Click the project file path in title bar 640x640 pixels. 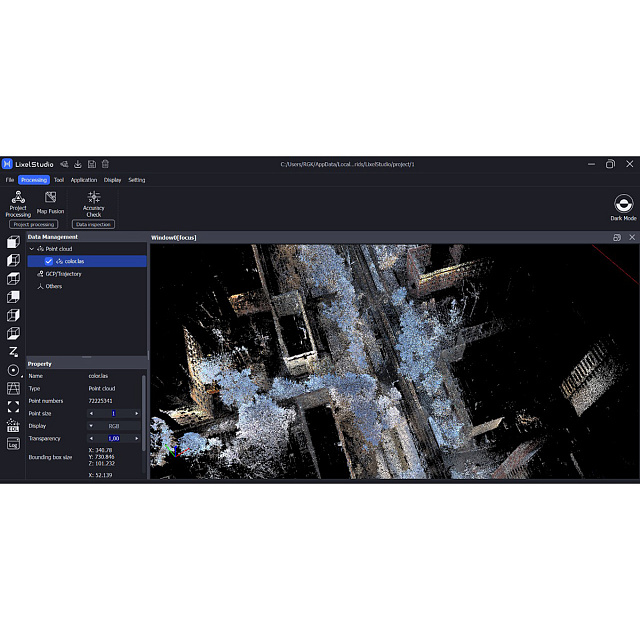click(347, 164)
